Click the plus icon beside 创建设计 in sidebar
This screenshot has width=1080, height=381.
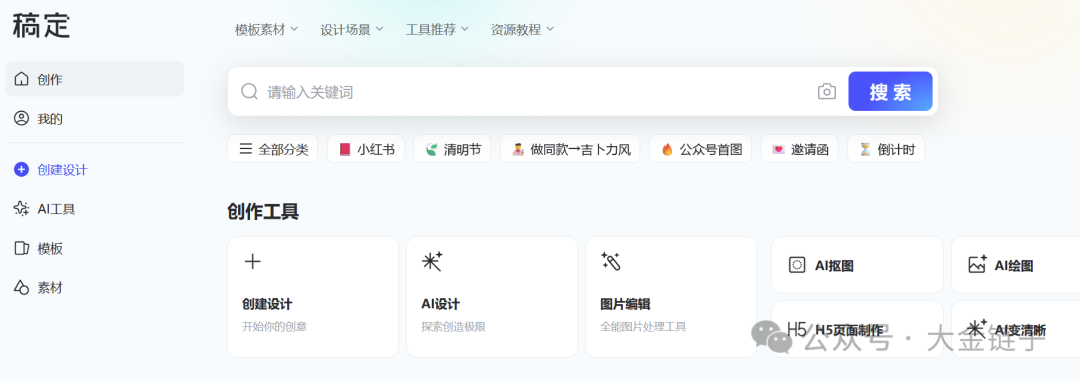[x=22, y=169]
